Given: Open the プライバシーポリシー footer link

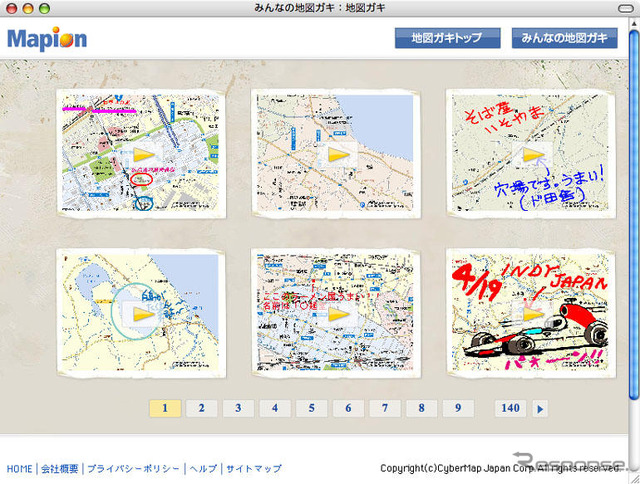Looking at the screenshot, I should click(133, 469).
